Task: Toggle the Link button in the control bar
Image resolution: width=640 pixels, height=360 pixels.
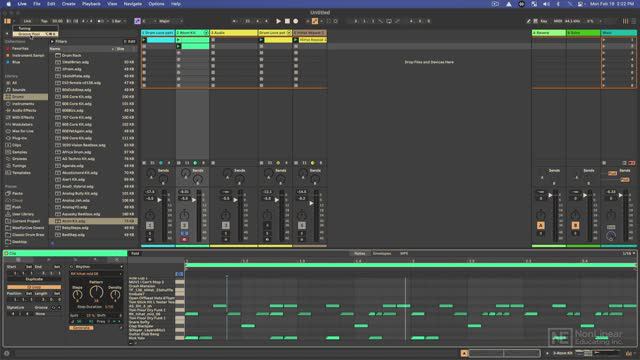Action: click(27, 21)
